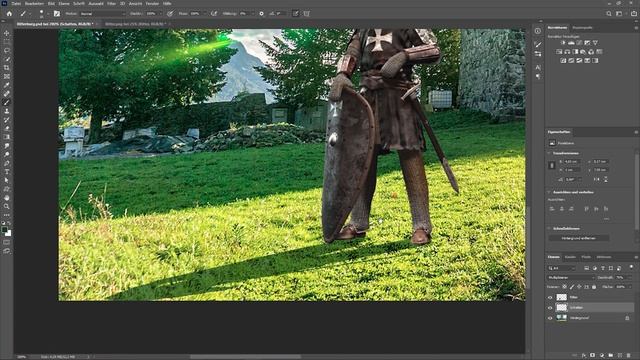Add a Brightness/Contrast adjustment
Image resolution: width=640 pixels, height=360 pixels.
click(x=563, y=42)
